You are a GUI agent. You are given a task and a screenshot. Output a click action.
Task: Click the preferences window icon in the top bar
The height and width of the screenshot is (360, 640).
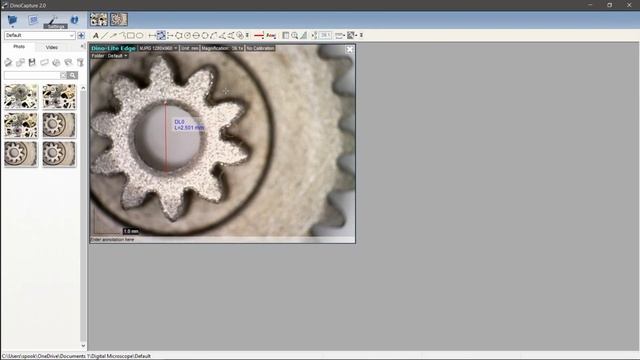tap(33, 20)
